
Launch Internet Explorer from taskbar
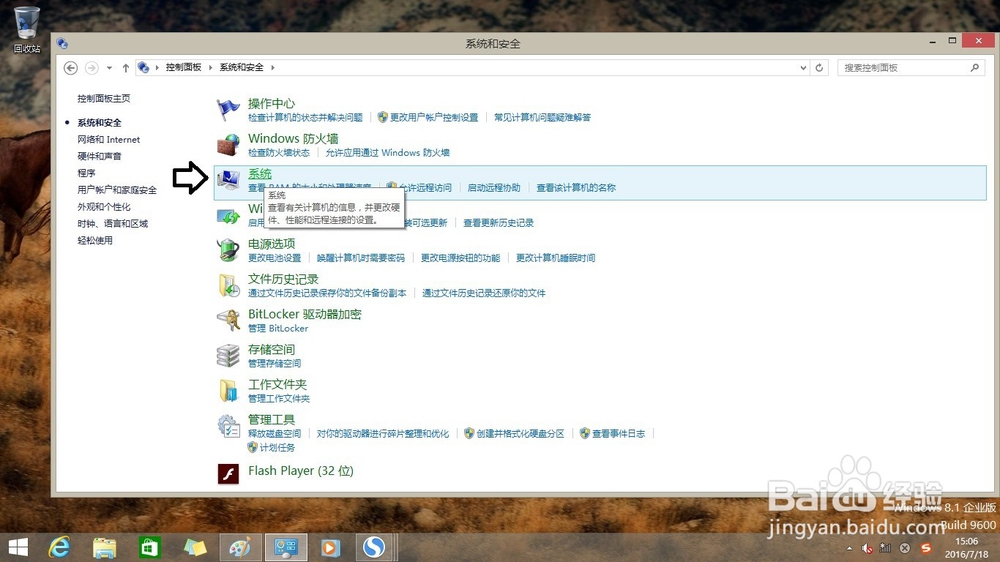point(59,547)
